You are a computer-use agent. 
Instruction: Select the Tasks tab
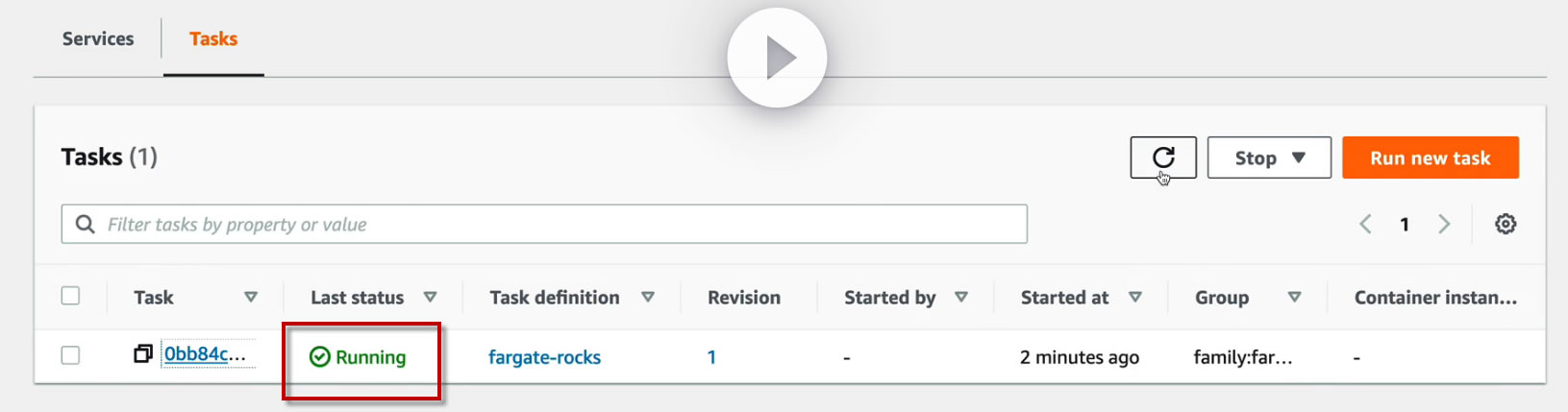213,39
